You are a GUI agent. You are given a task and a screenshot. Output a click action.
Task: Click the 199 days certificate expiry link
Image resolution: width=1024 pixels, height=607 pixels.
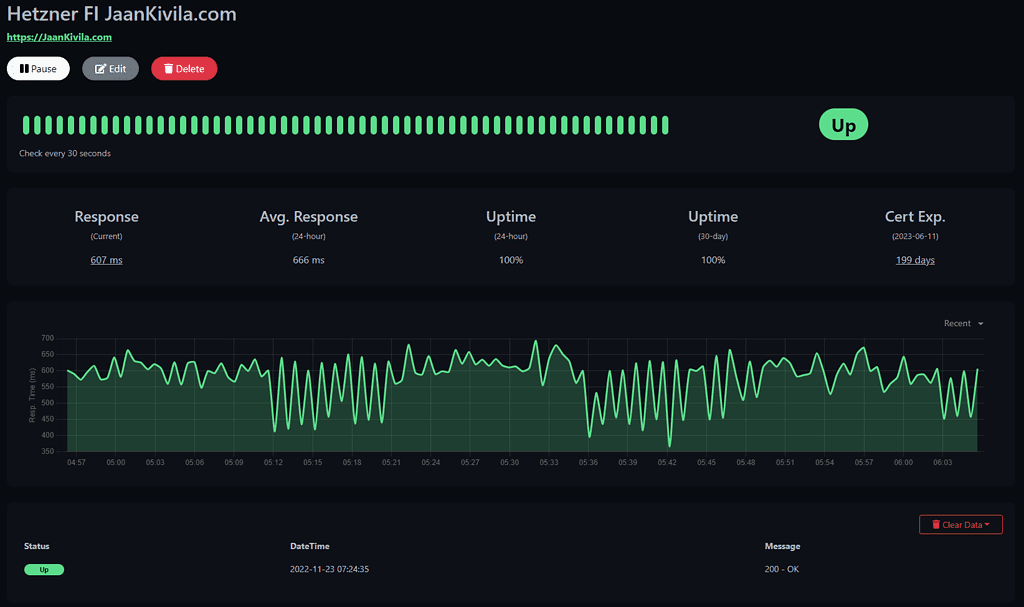[915, 260]
